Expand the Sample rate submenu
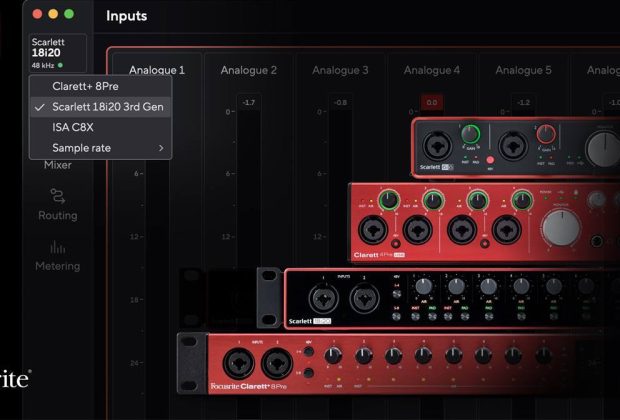The image size is (620, 420). [100, 148]
